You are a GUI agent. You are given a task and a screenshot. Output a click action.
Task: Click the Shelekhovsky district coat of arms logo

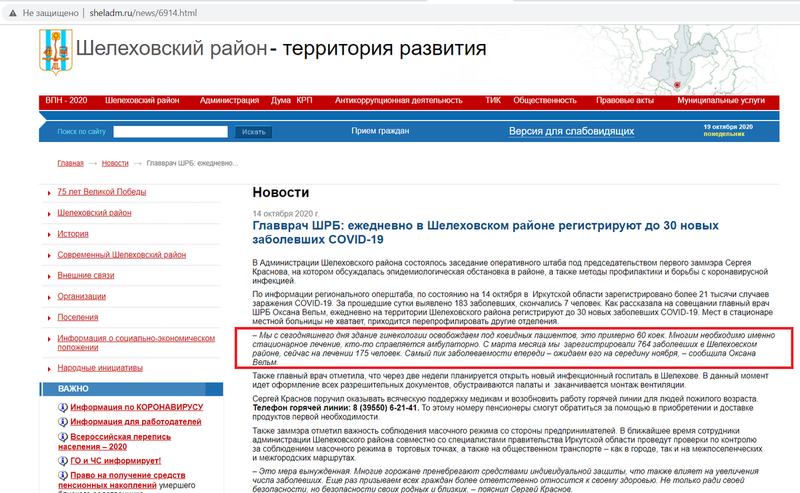56,52
